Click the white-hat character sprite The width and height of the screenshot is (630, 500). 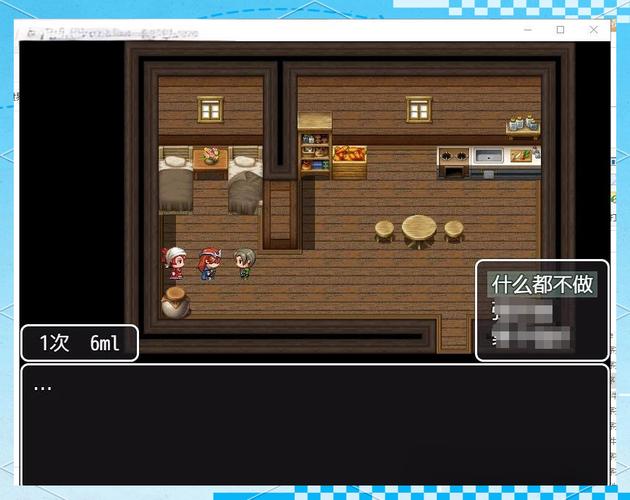[x=175, y=262]
